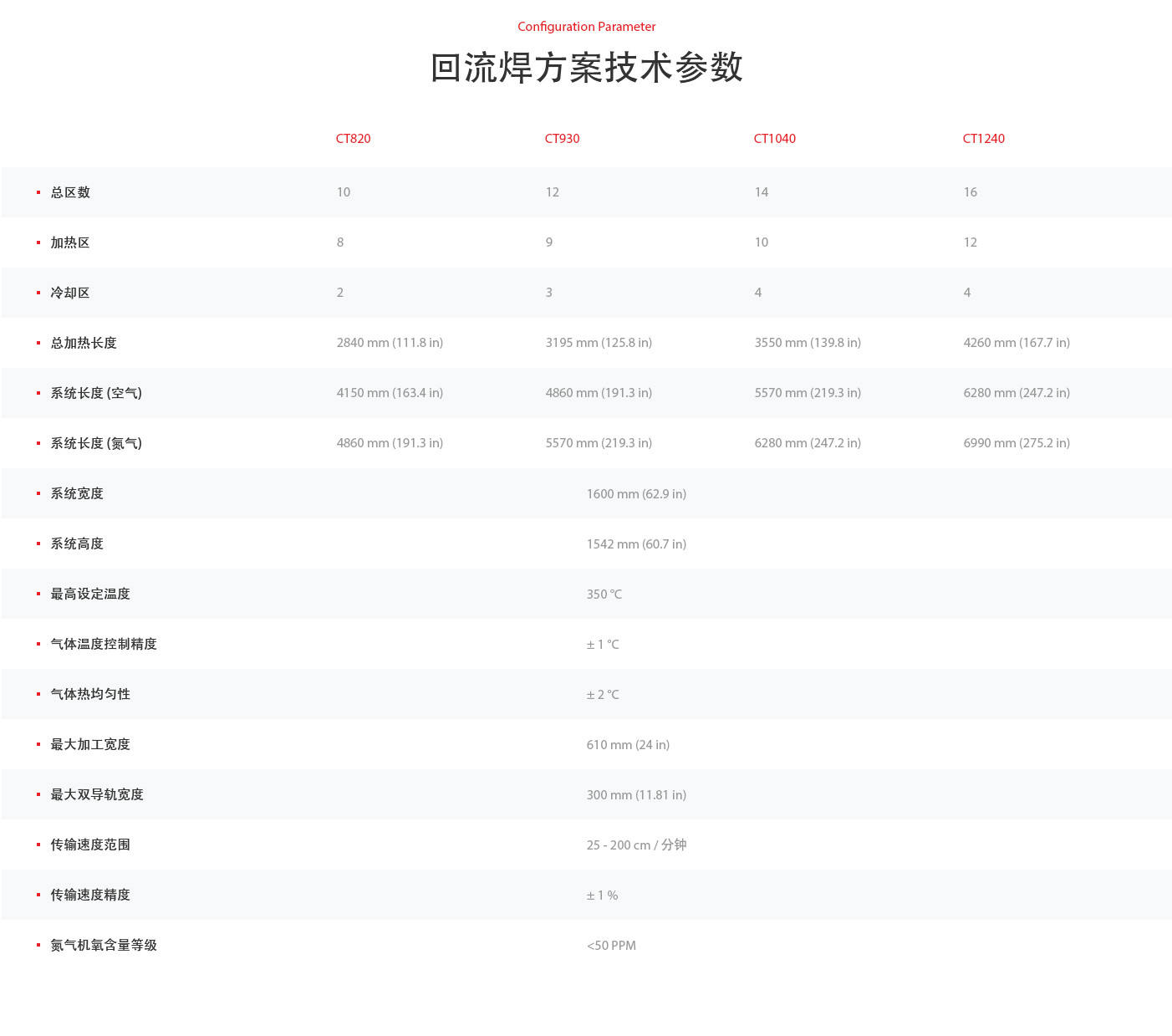Select the 25 - 200 cm conveyor speed value

[636, 845]
